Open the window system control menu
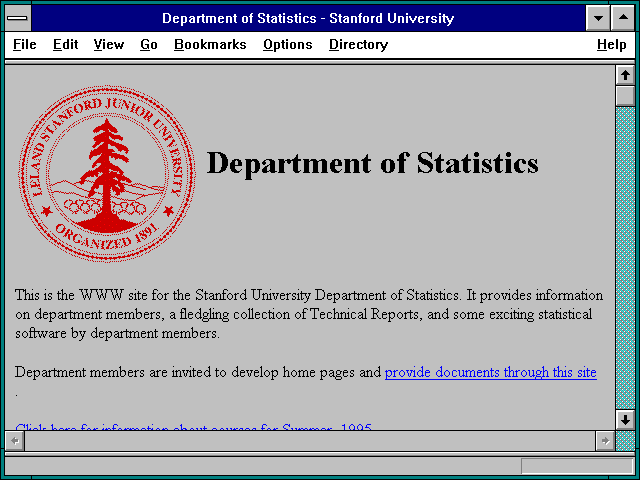The height and width of the screenshot is (480, 640). [x=18, y=18]
